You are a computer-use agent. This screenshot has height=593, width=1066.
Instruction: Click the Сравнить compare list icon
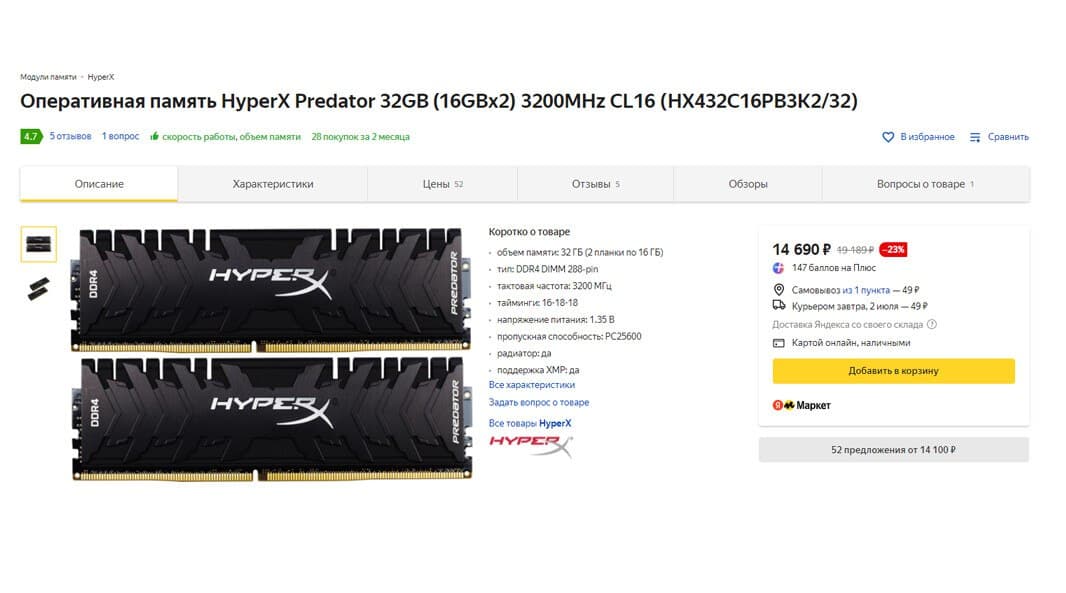(975, 137)
